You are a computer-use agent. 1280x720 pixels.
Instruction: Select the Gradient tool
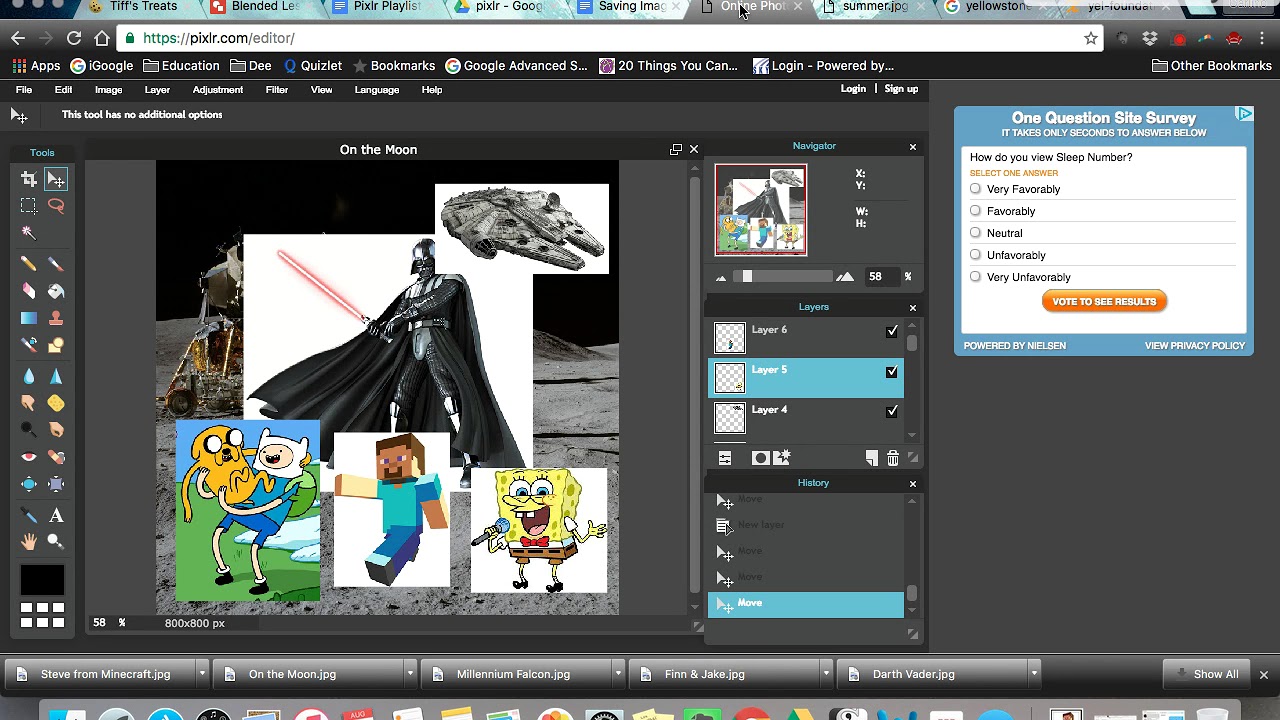click(29, 318)
